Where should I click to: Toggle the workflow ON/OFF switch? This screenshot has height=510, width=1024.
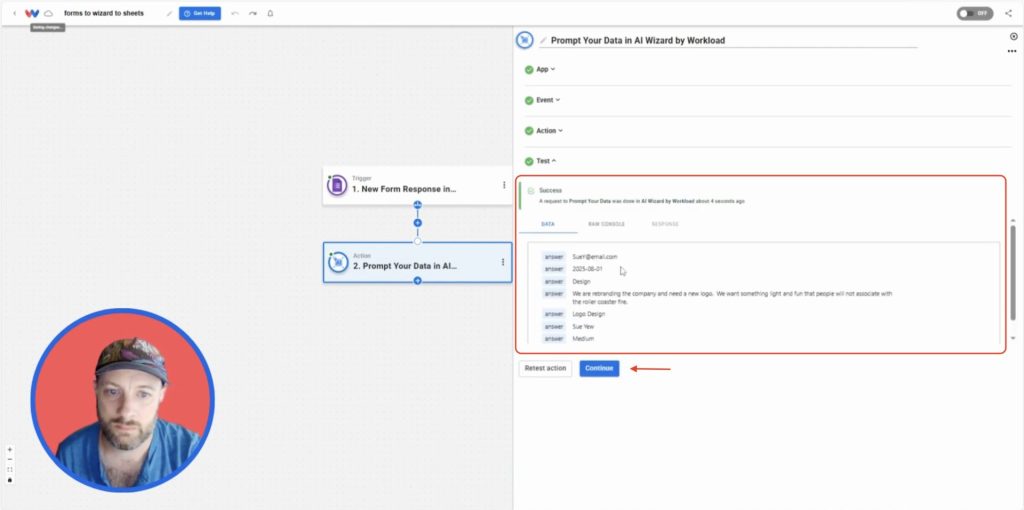point(974,14)
